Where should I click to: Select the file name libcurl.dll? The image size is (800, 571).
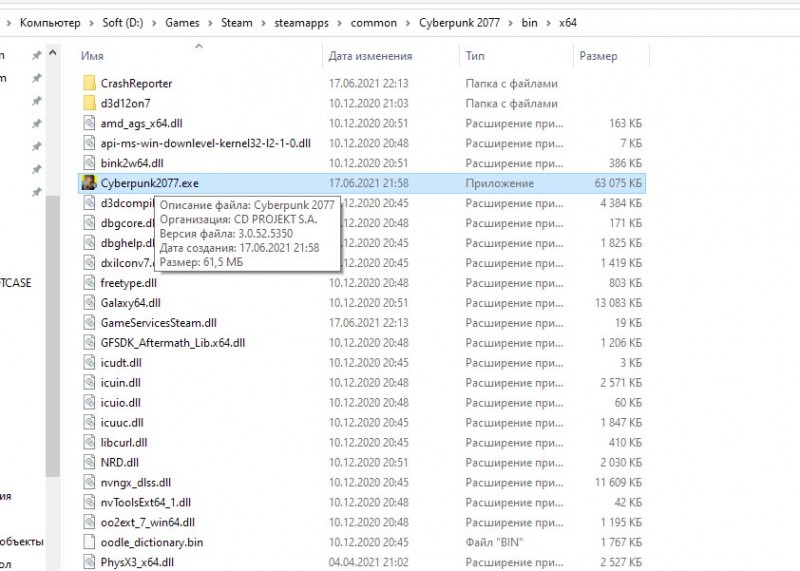[x=124, y=442]
